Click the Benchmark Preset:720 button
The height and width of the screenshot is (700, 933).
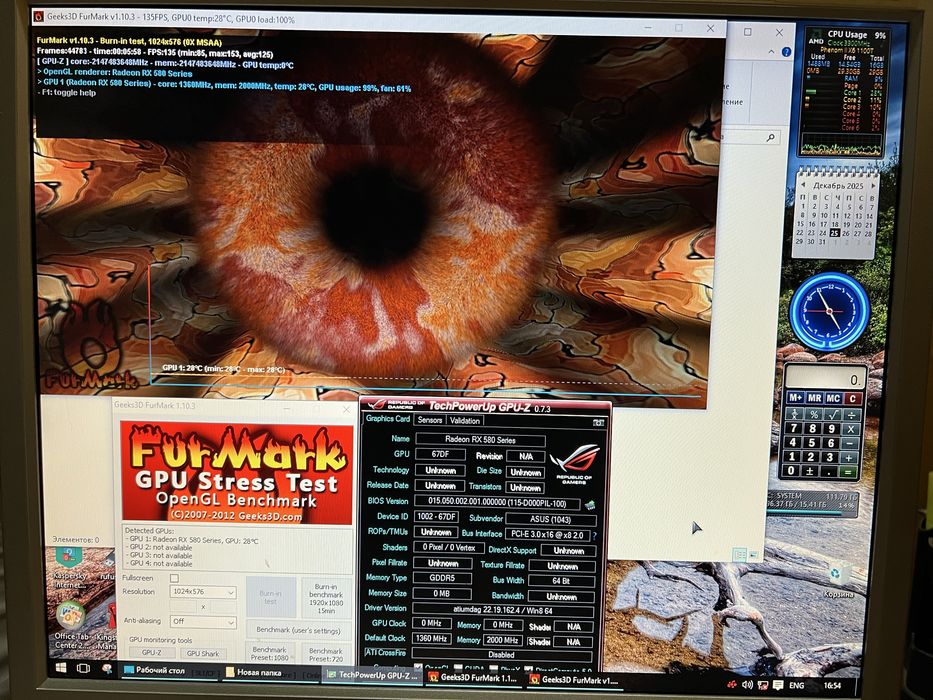[x=325, y=654]
